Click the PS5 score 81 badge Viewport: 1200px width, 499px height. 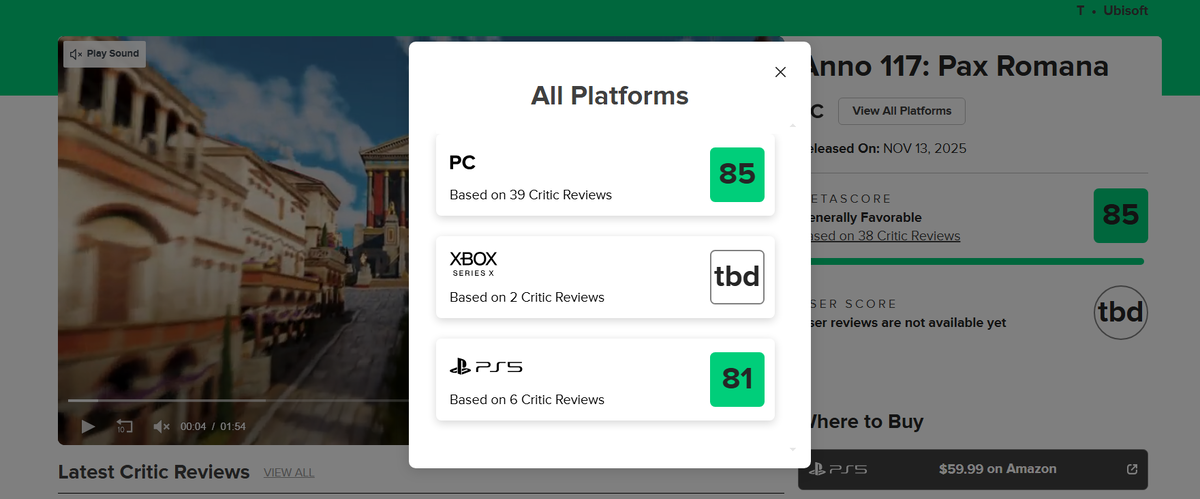point(737,379)
